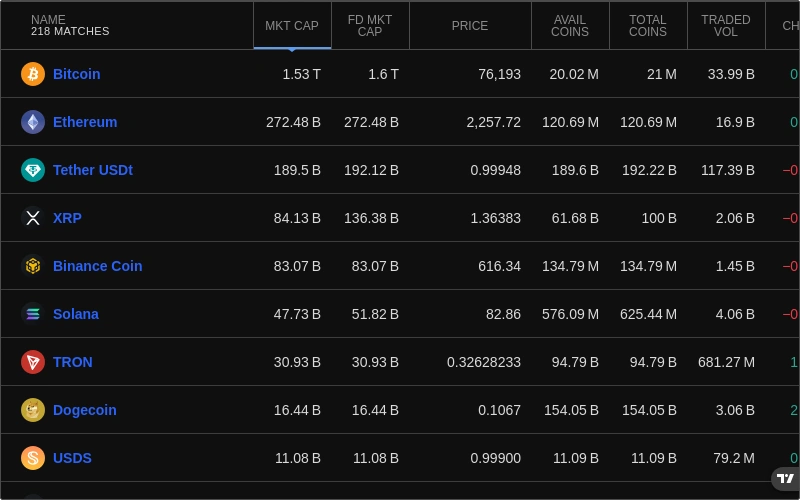The height and width of the screenshot is (500, 800).
Task: Click the Ethereum diamond logo icon
Action: coord(33,122)
